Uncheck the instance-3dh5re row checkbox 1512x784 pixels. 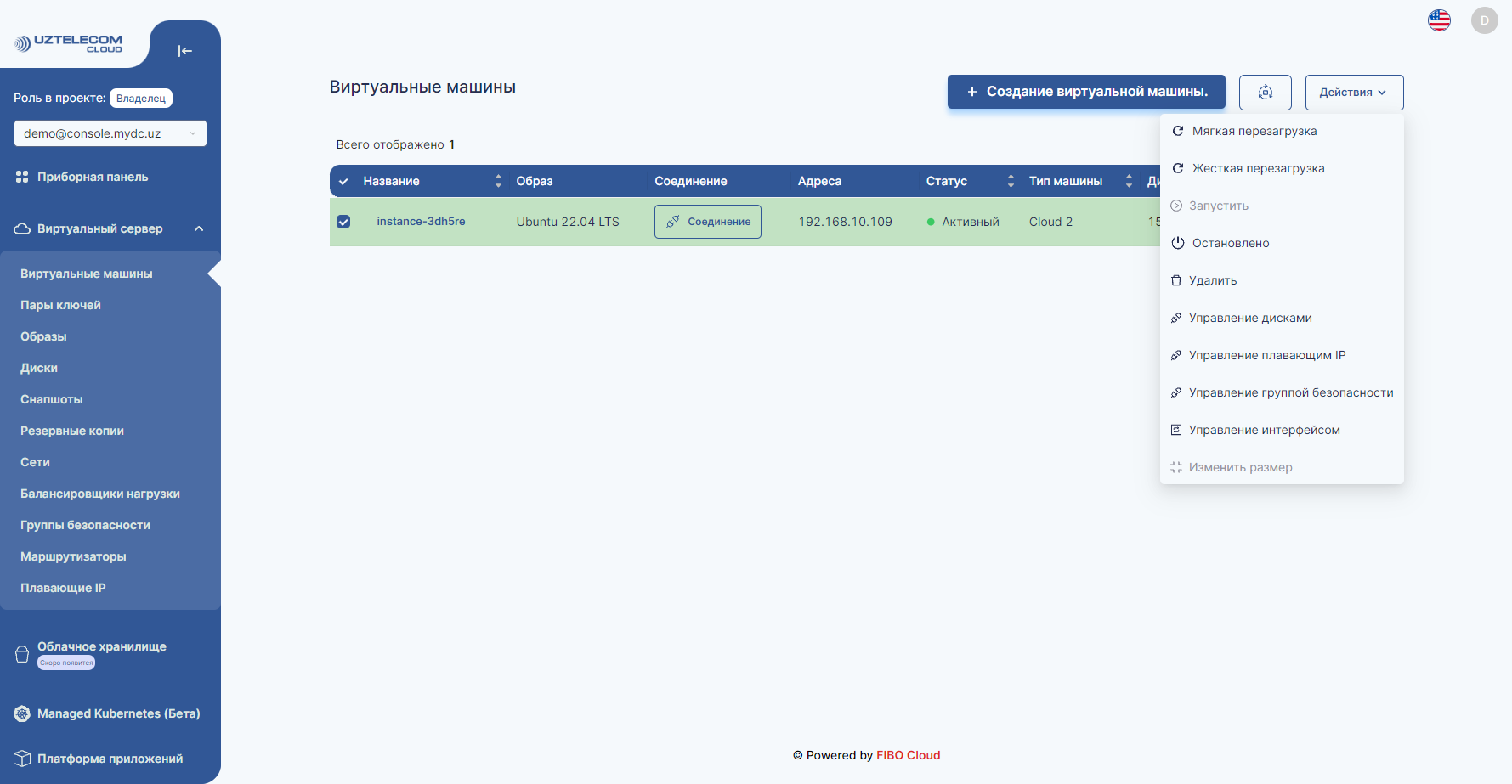click(x=343, y=222)
